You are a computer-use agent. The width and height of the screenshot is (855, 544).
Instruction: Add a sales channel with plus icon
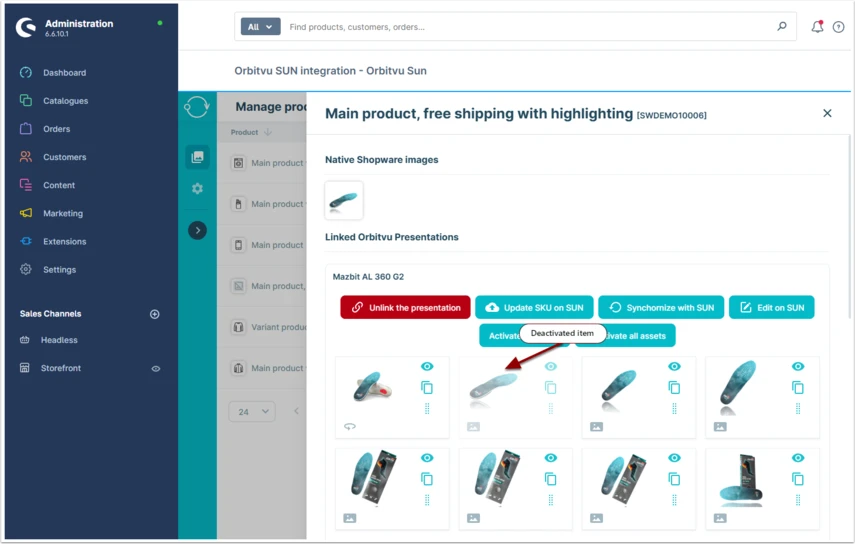click(x=155, y=314)
